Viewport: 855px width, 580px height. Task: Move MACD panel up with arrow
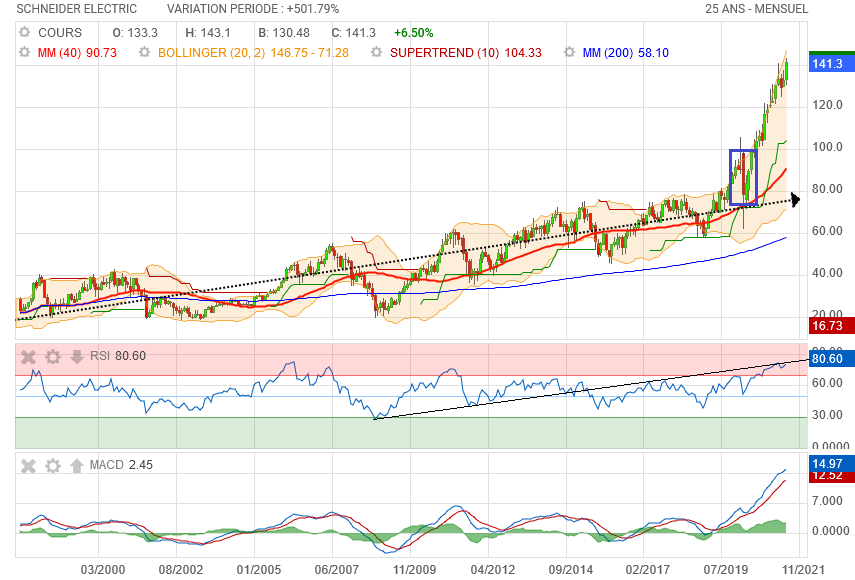[74, 465]
